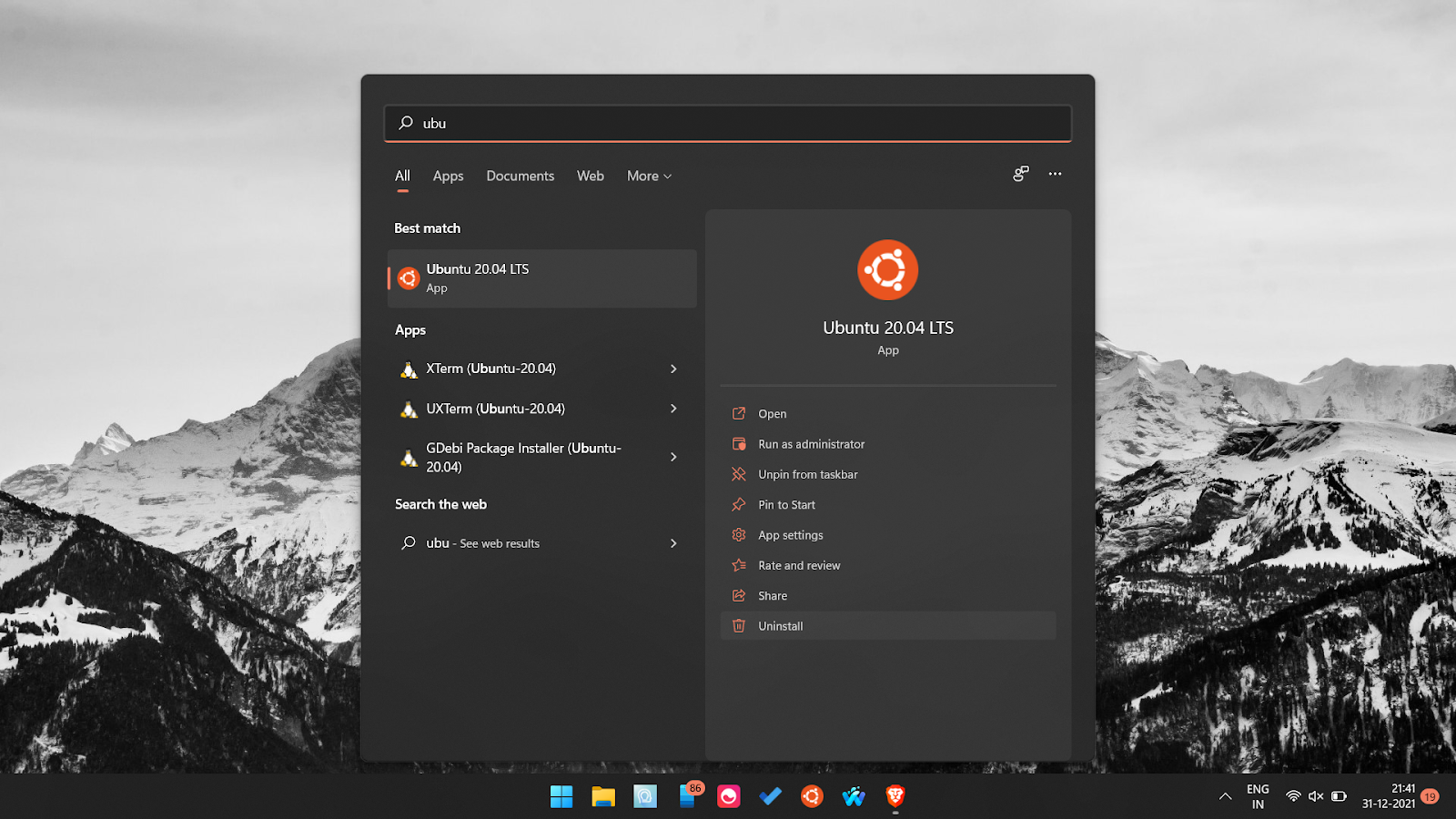Click the ENG IN language indicator

[x=1258, y=796]
